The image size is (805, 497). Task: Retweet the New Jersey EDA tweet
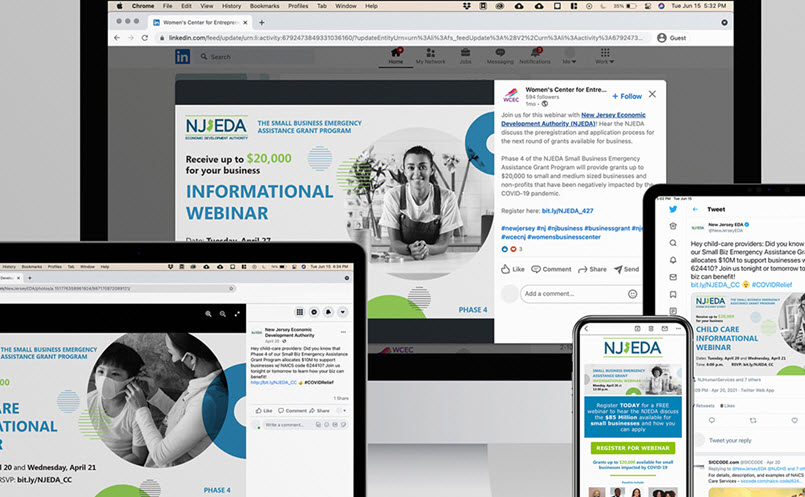pos(753,420)
